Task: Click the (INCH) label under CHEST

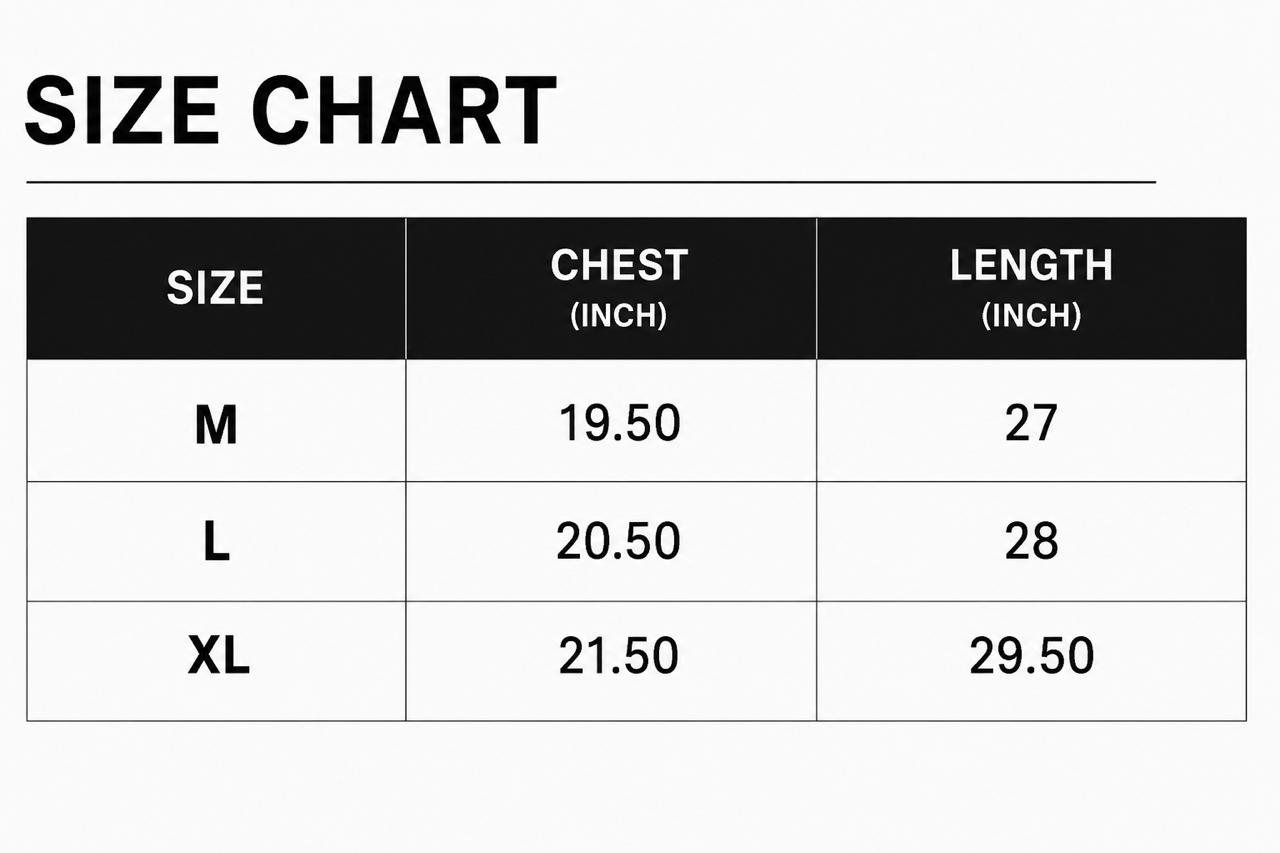Action: pos(618,316)
